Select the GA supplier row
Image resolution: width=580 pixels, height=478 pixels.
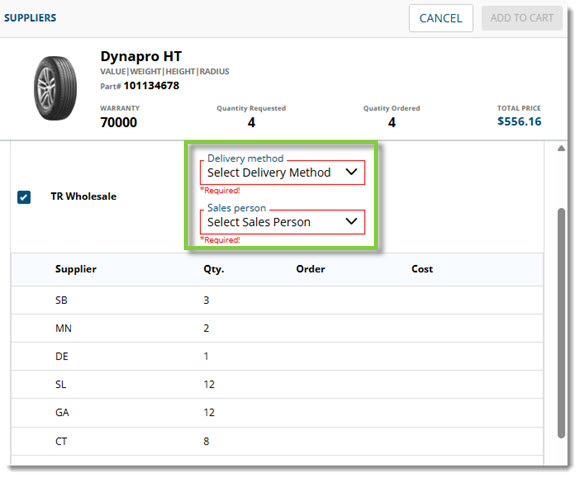coord(277,413)
